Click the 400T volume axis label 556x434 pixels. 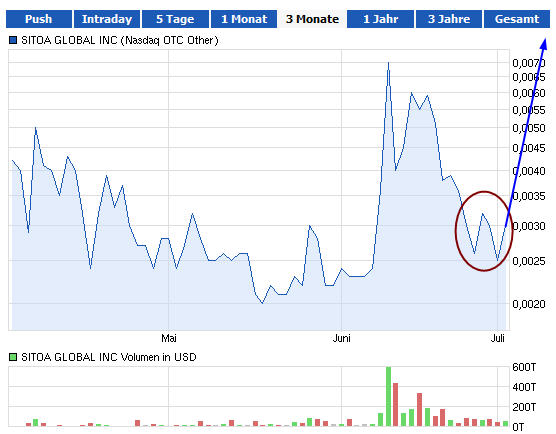coord(524,387)
